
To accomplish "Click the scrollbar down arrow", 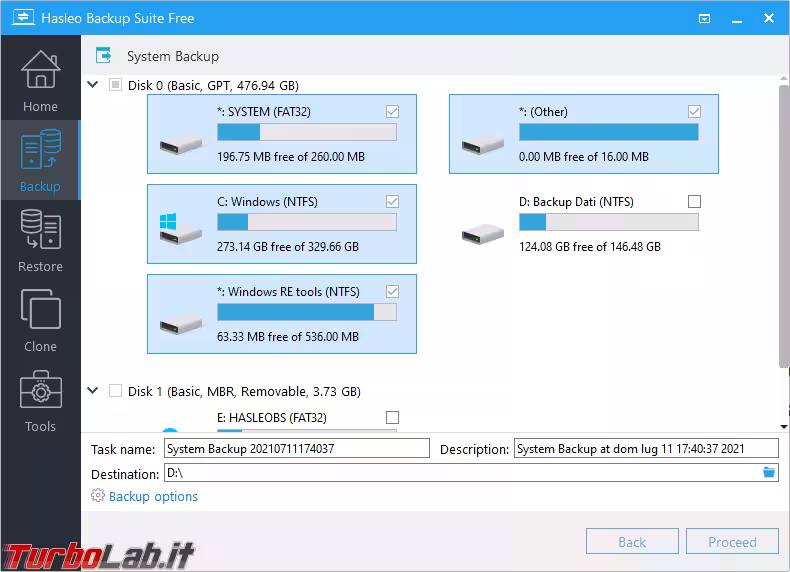I will 783,426.
